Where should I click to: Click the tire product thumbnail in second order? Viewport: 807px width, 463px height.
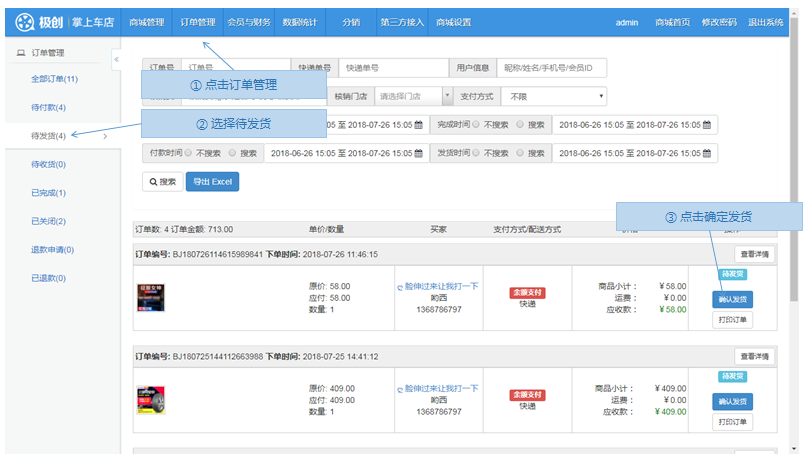pos(150,400)
